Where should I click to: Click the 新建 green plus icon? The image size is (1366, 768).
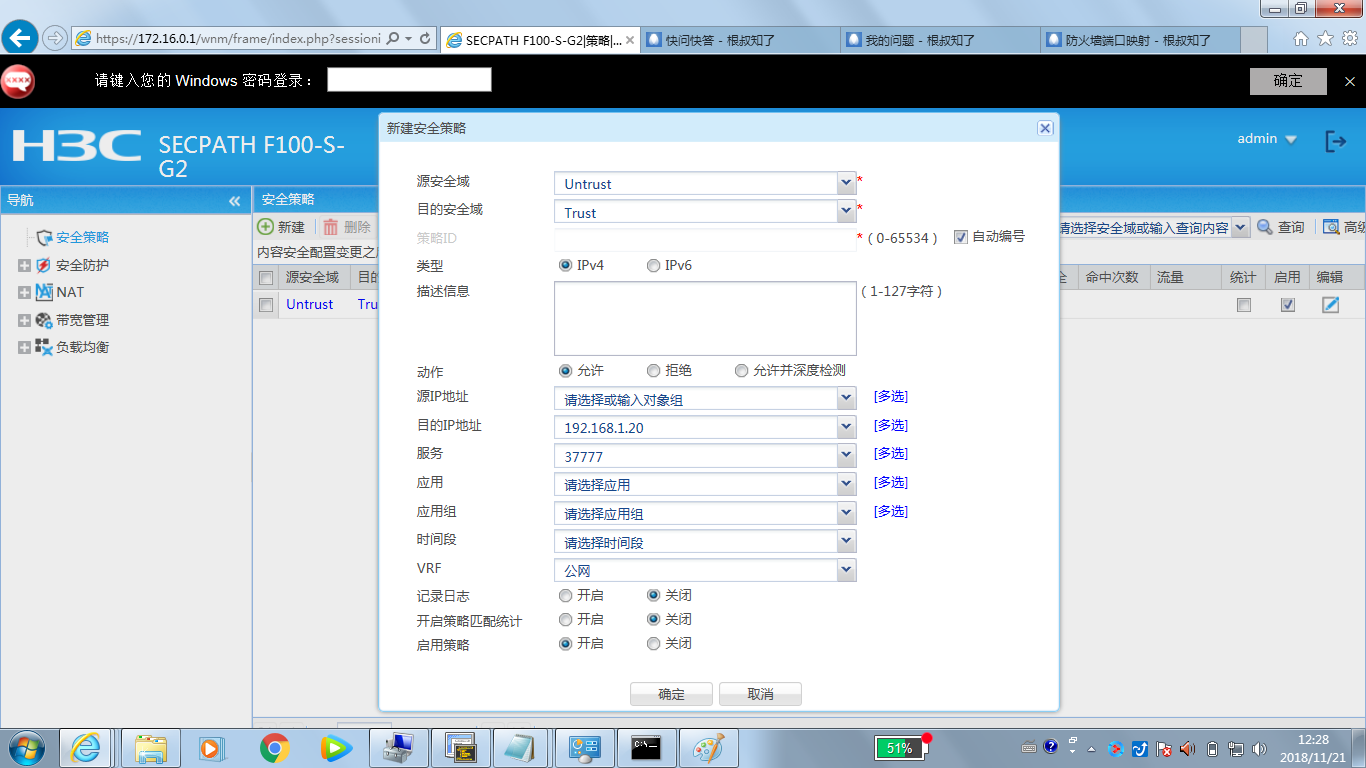[x=265, y=227]
